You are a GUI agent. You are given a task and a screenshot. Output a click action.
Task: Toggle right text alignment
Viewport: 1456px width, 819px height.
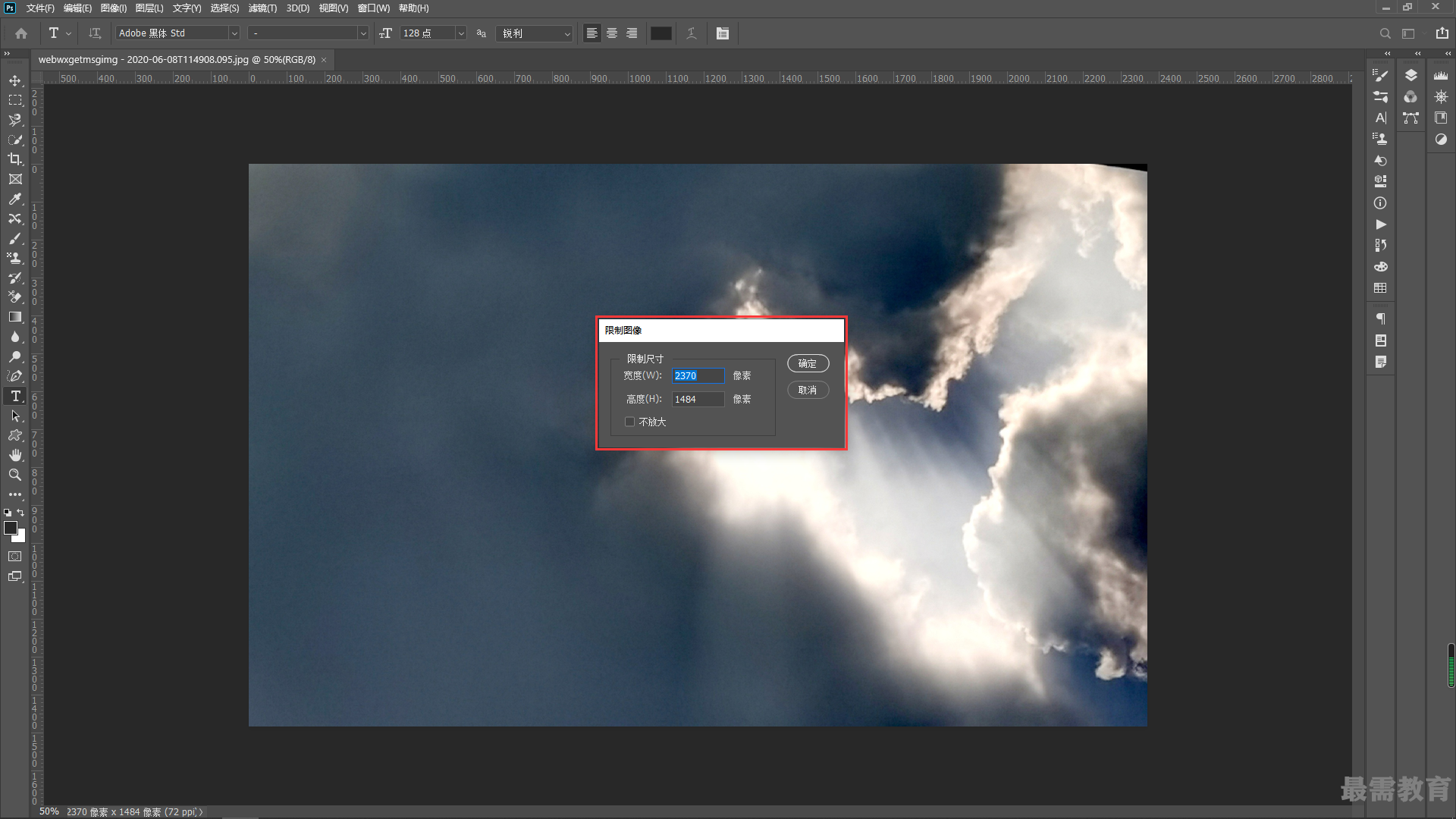click(632, 33)
